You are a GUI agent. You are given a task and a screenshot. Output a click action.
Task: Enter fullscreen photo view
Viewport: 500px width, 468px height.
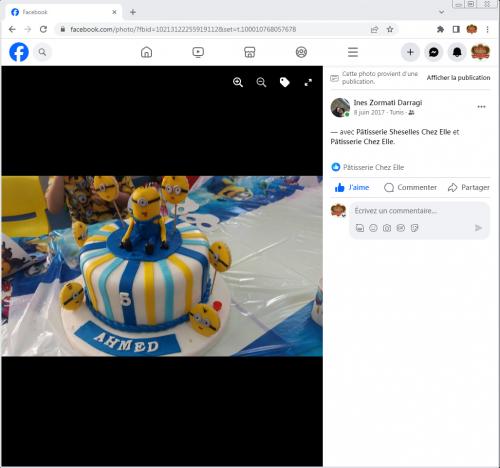[308, 82]
